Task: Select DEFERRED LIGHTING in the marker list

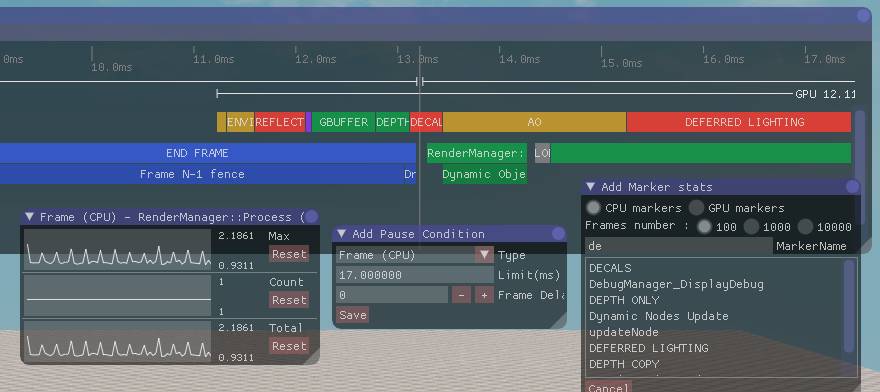Action: pos(649,348)
